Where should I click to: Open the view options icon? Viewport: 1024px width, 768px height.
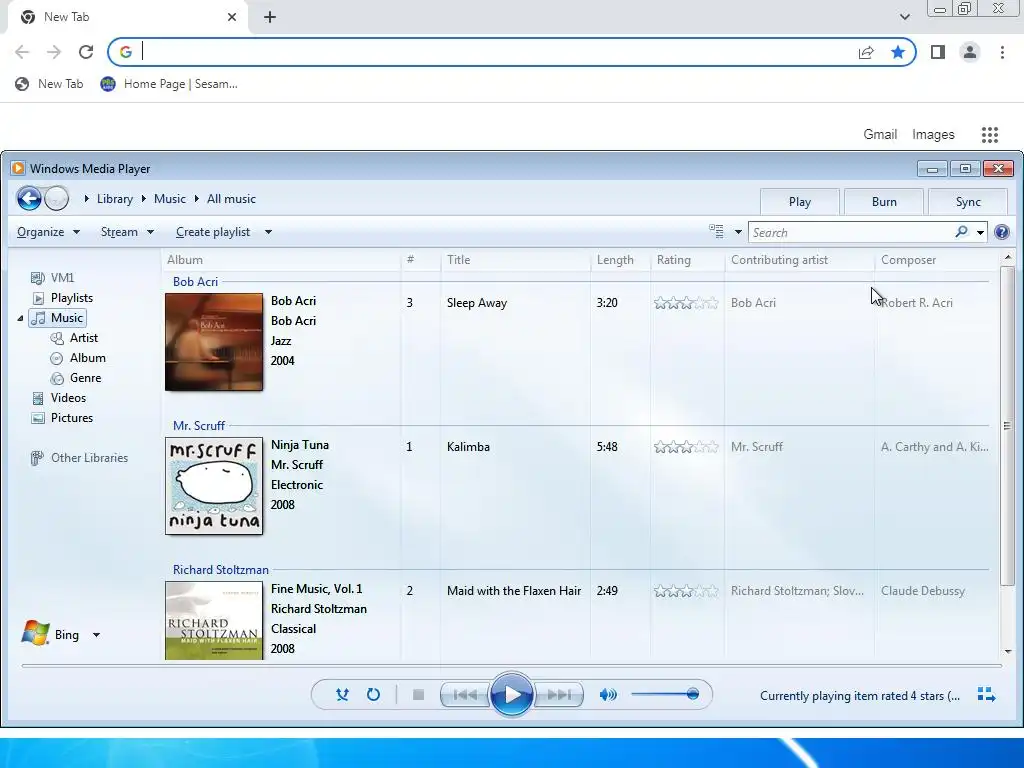click(x=716, y=231)
